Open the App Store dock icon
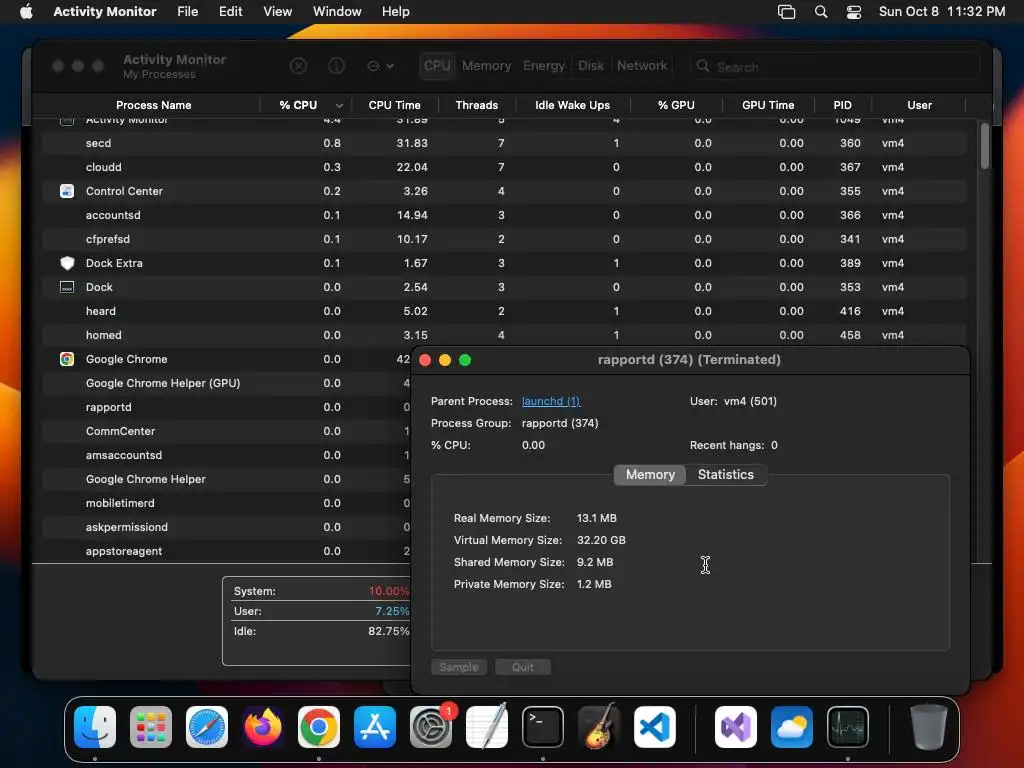1024x768 pixels. point(375,727)
